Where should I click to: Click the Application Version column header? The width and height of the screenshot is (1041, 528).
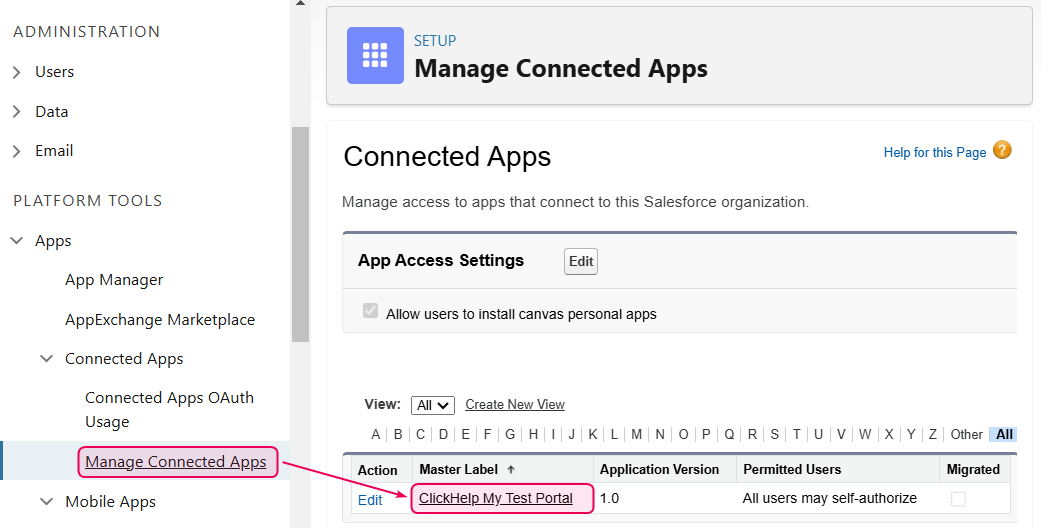659,470
